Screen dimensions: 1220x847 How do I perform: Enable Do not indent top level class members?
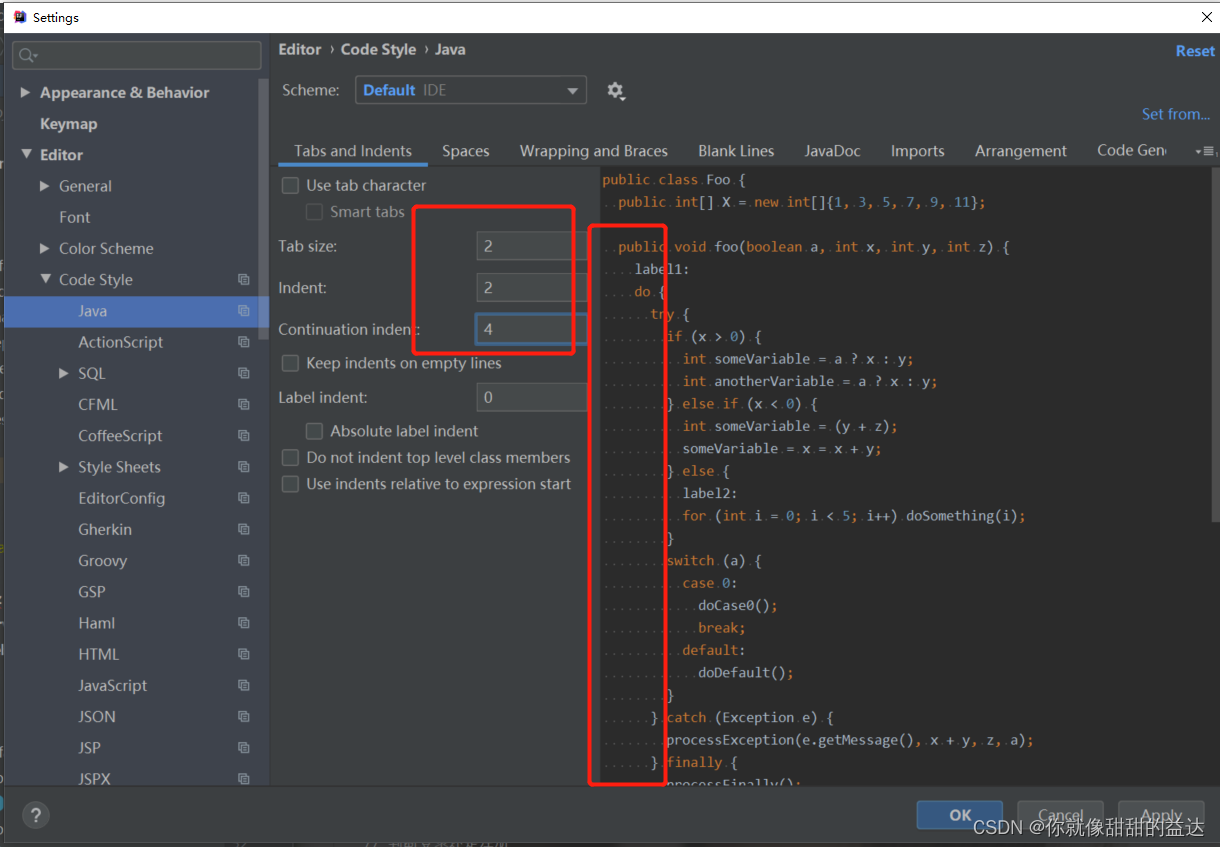pos(290,457)
